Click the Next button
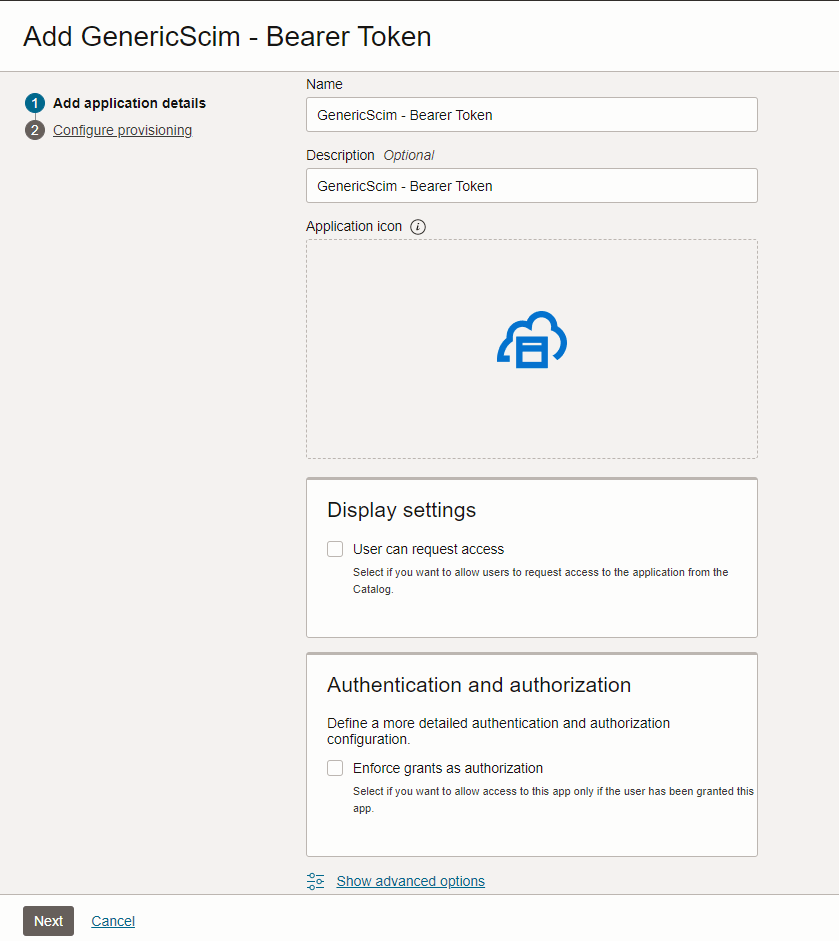The image size is (839, 941). 48,920
